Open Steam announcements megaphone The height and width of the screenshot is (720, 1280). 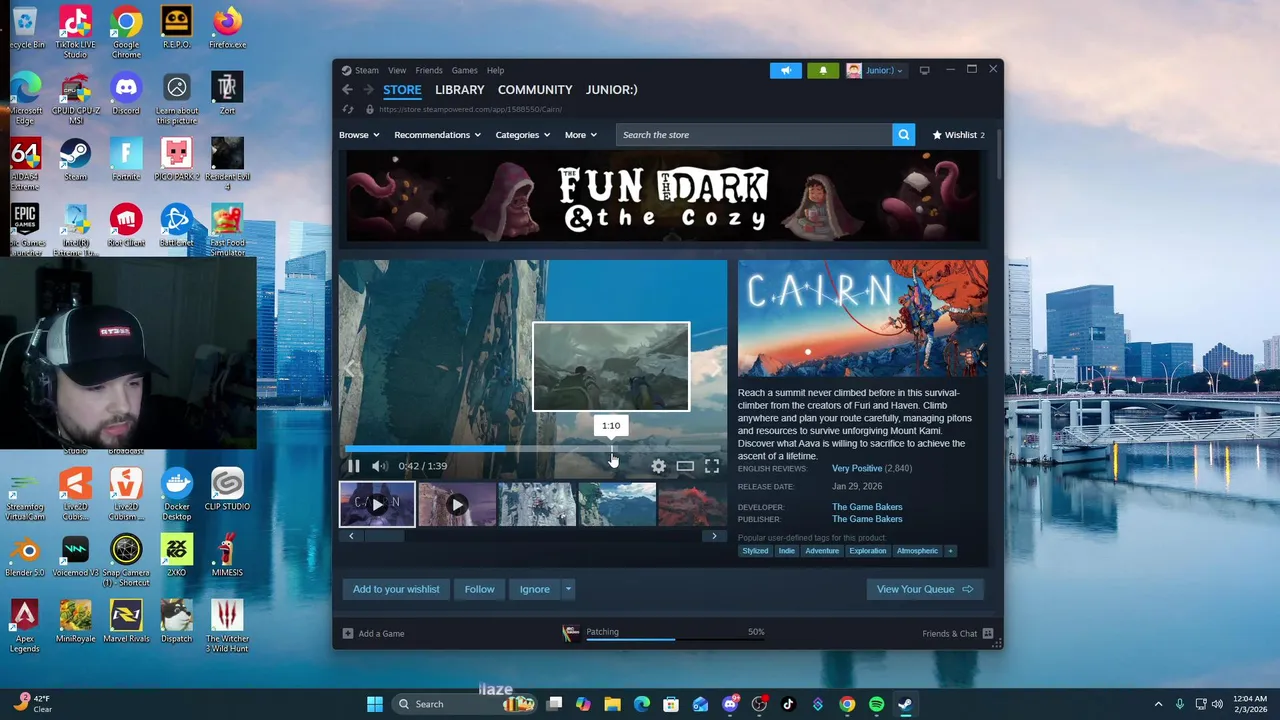[x=786, y=70]
